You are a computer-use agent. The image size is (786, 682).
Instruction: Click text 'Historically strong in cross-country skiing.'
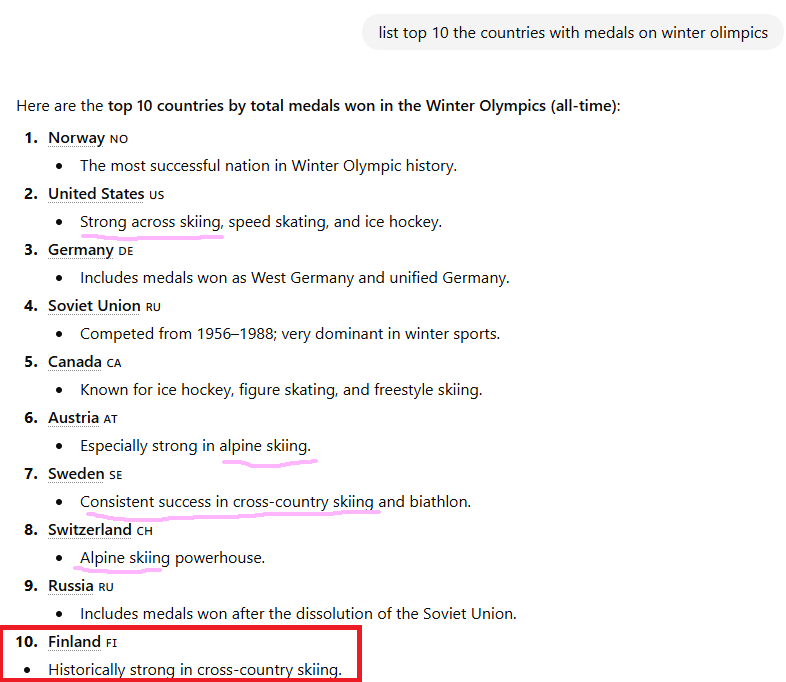[195, 670]
